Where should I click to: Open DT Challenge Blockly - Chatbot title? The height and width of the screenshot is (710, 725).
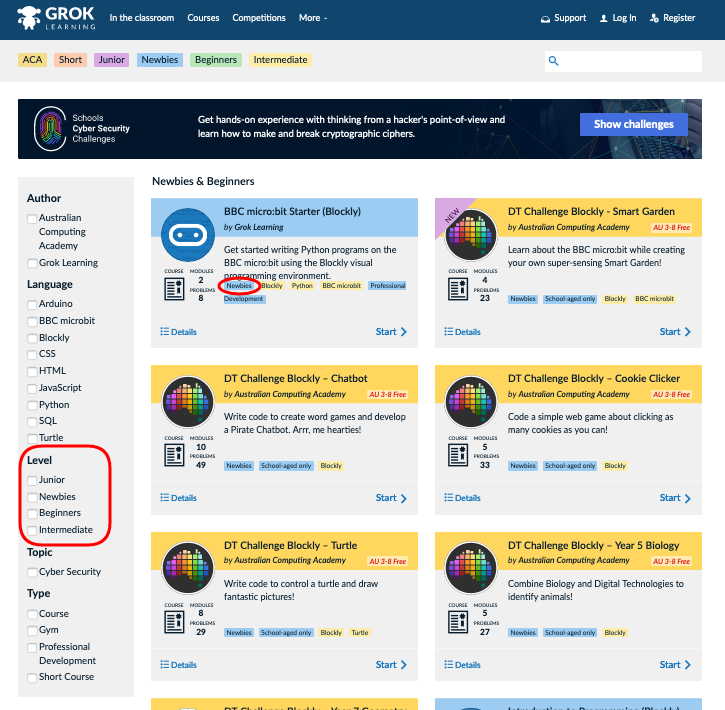[295, 378]
